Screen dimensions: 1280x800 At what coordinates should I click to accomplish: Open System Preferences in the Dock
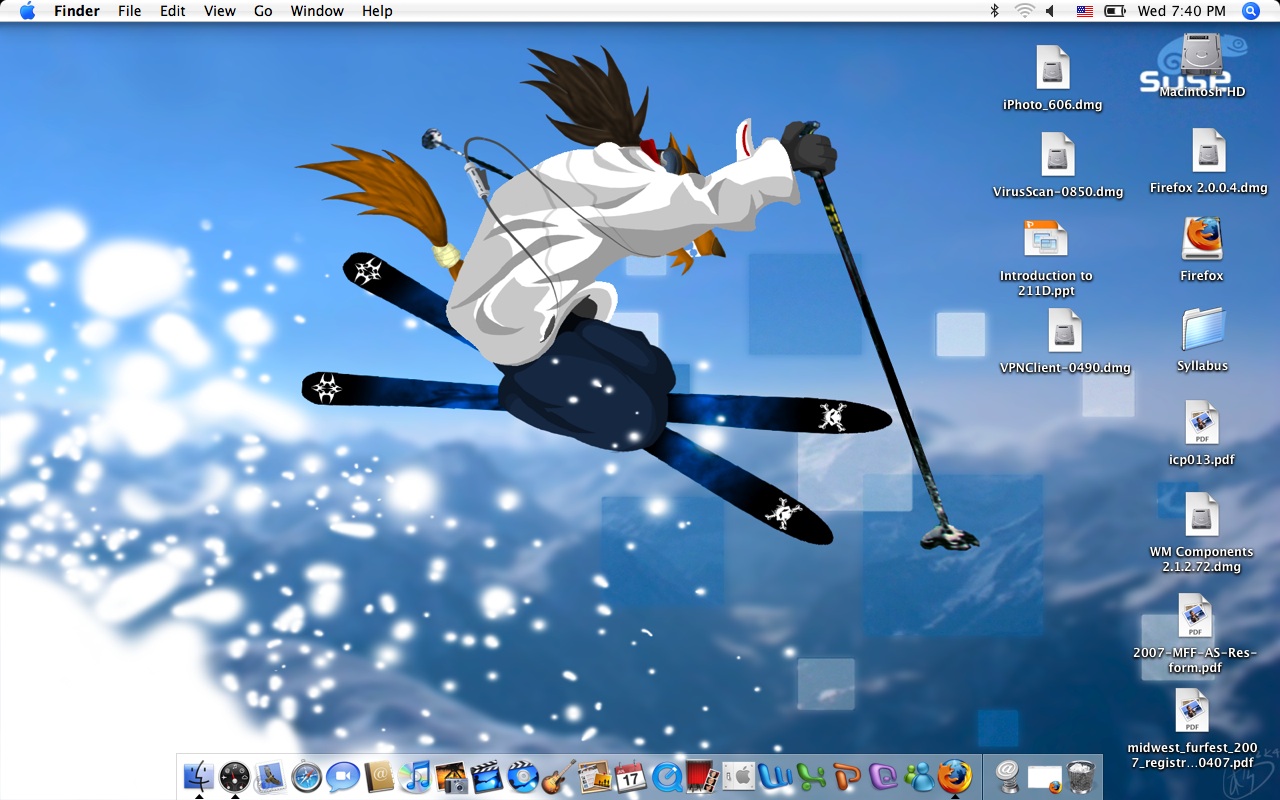[x=739, y=776]
